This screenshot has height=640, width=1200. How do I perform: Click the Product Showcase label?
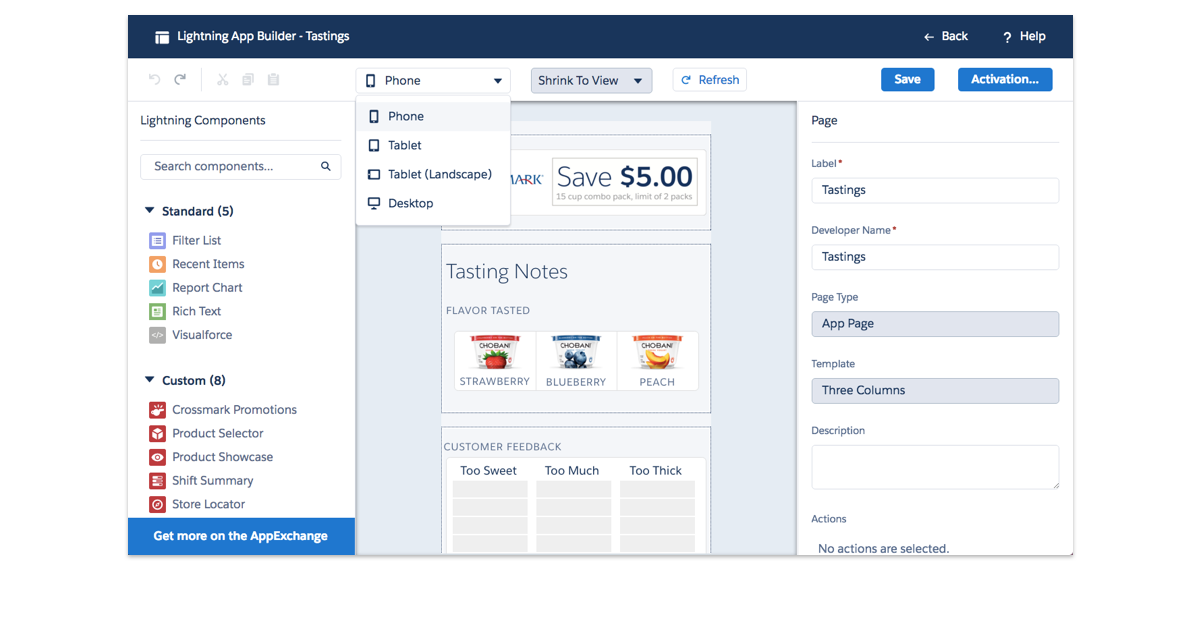click(x=222, y=457)
